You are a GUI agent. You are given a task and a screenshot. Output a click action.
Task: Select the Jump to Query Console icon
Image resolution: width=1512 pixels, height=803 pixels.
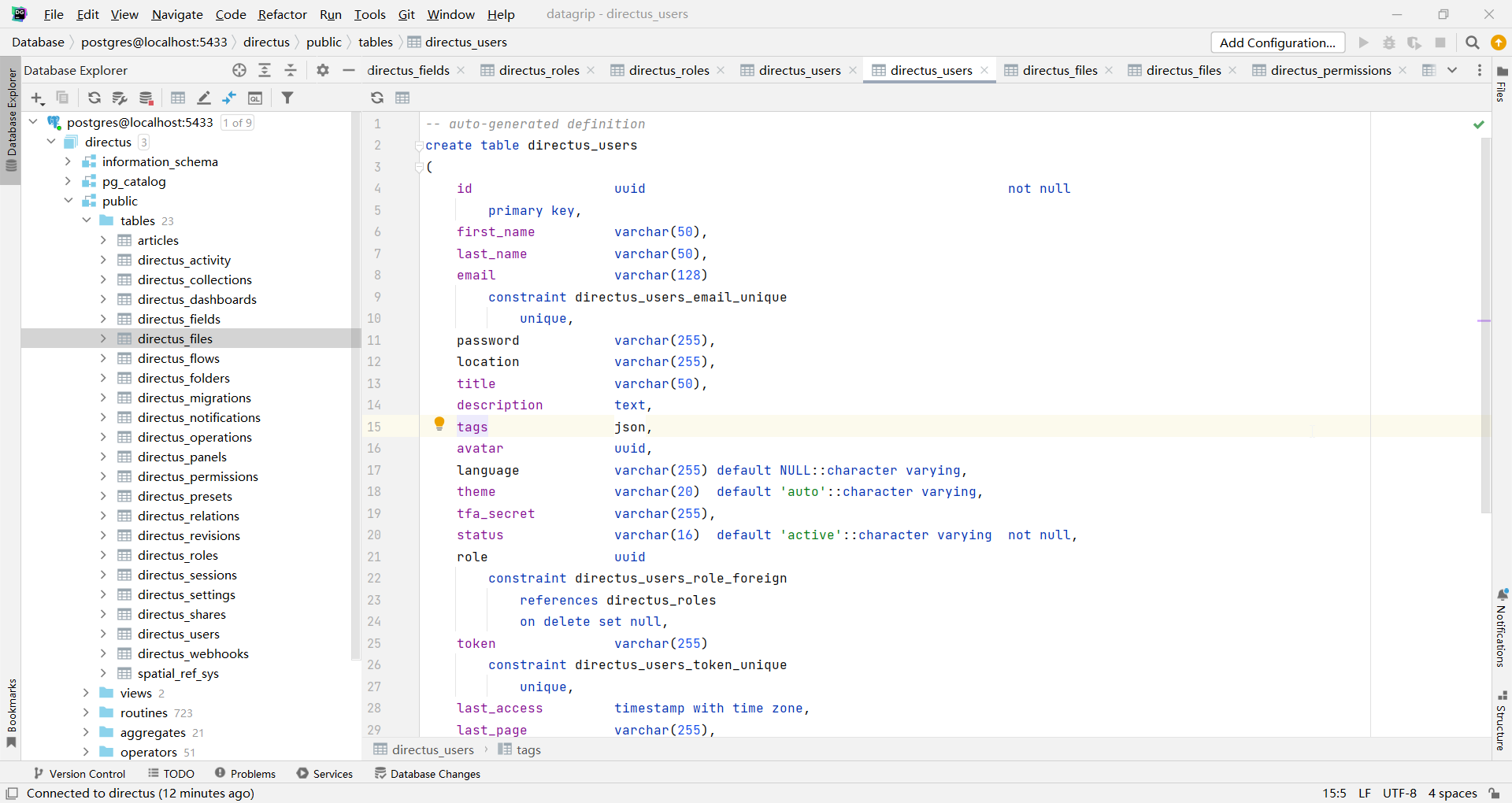pyautogui.click(x=256, y=98)
